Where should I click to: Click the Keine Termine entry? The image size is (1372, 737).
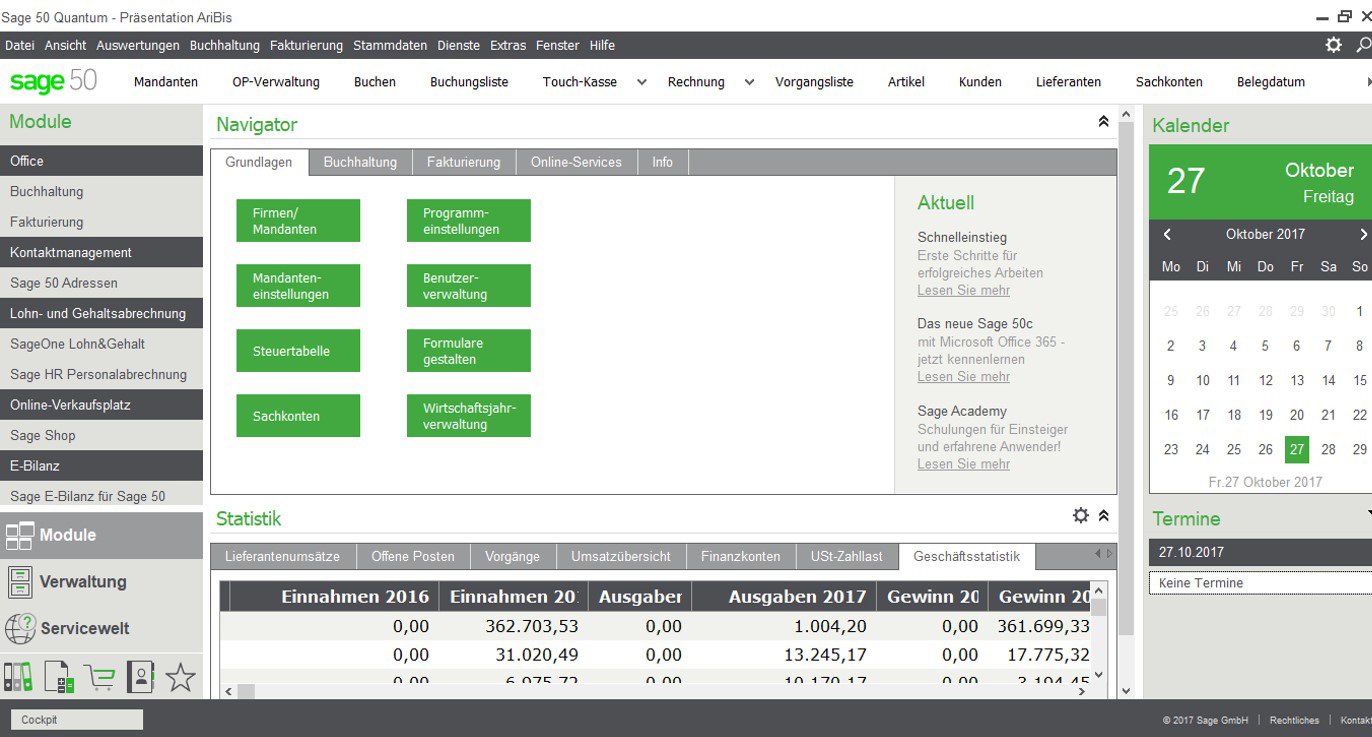[1260, 583]
